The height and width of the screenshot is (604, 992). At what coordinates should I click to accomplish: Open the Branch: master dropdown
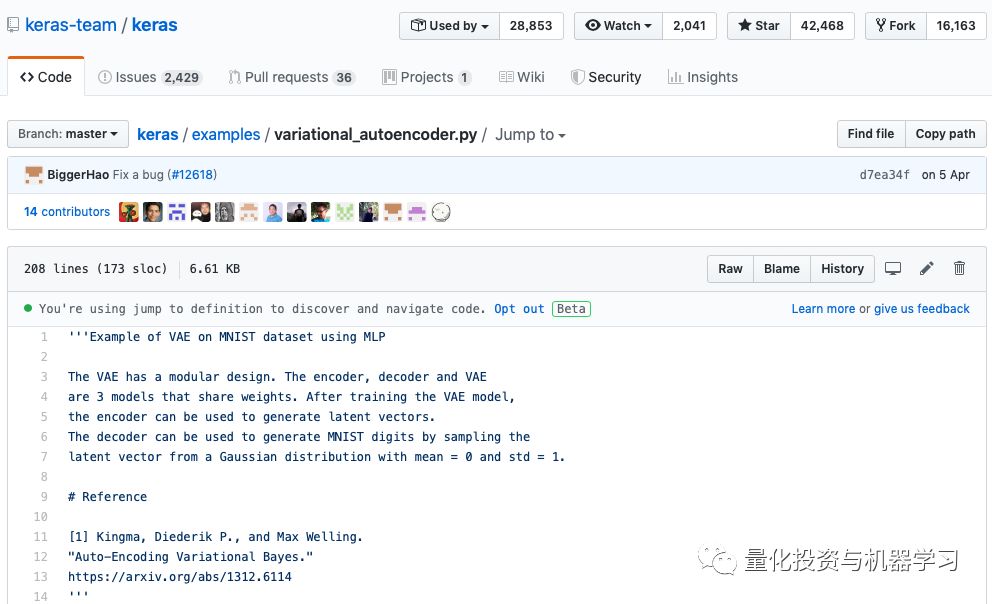68,134
